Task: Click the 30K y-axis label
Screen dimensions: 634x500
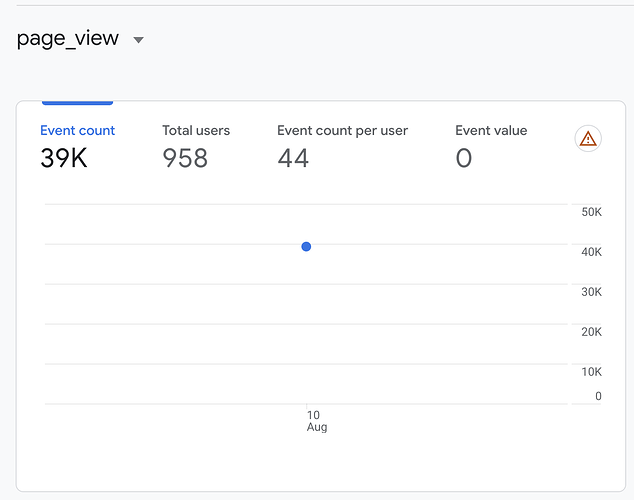Action: (x=592, y=292)
